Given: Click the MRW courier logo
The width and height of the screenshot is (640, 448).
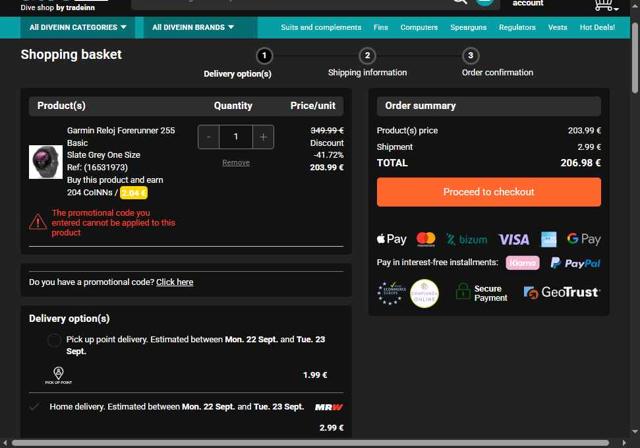Looking at the screenshot, I should click(x=329, y=407).
